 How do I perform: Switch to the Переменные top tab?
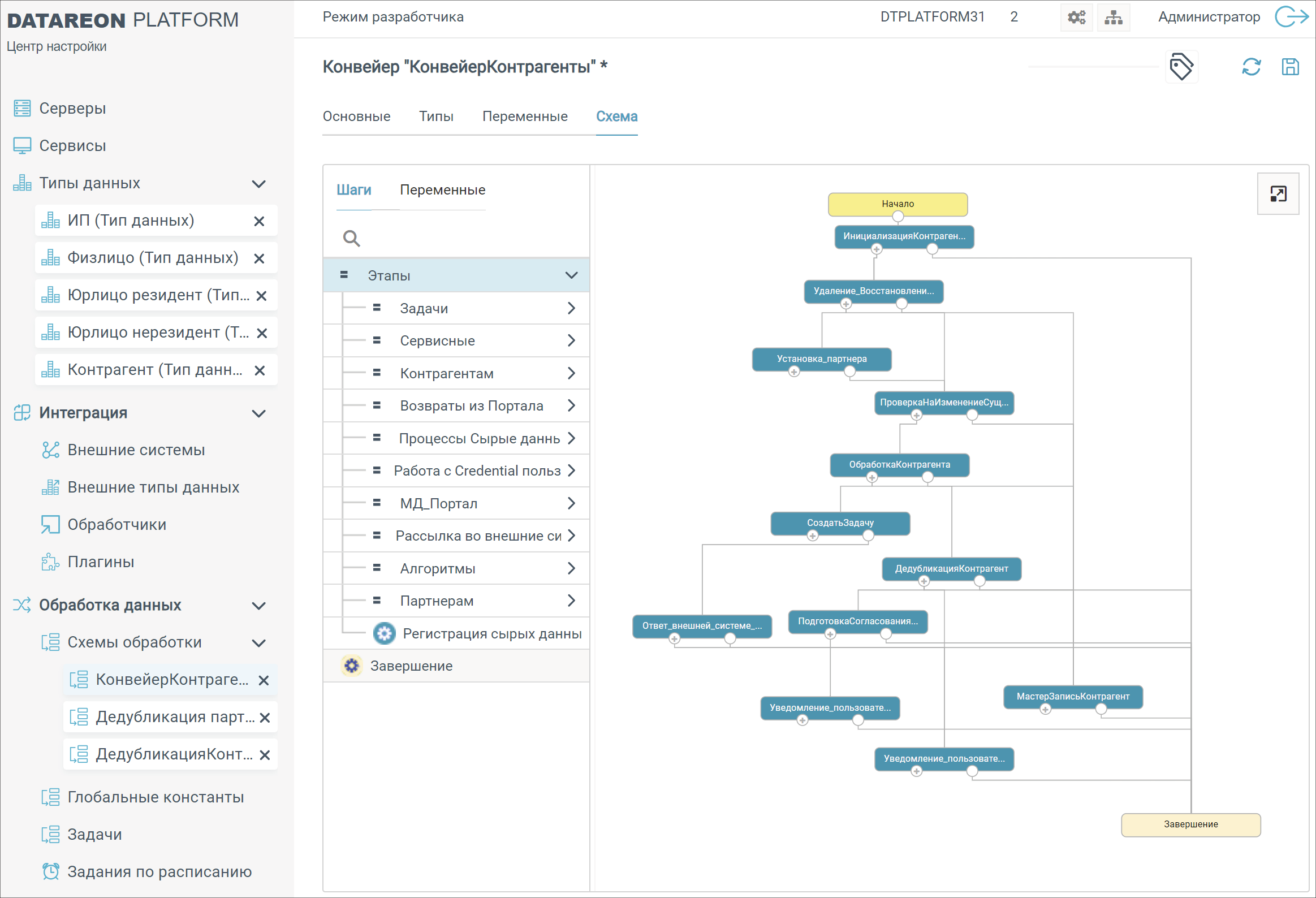point(524,116)
